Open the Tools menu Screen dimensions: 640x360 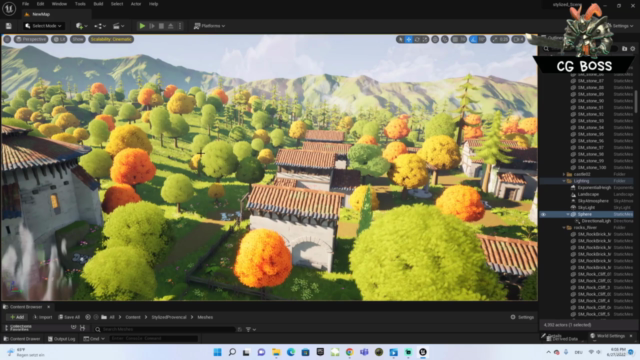coord(80,4)
